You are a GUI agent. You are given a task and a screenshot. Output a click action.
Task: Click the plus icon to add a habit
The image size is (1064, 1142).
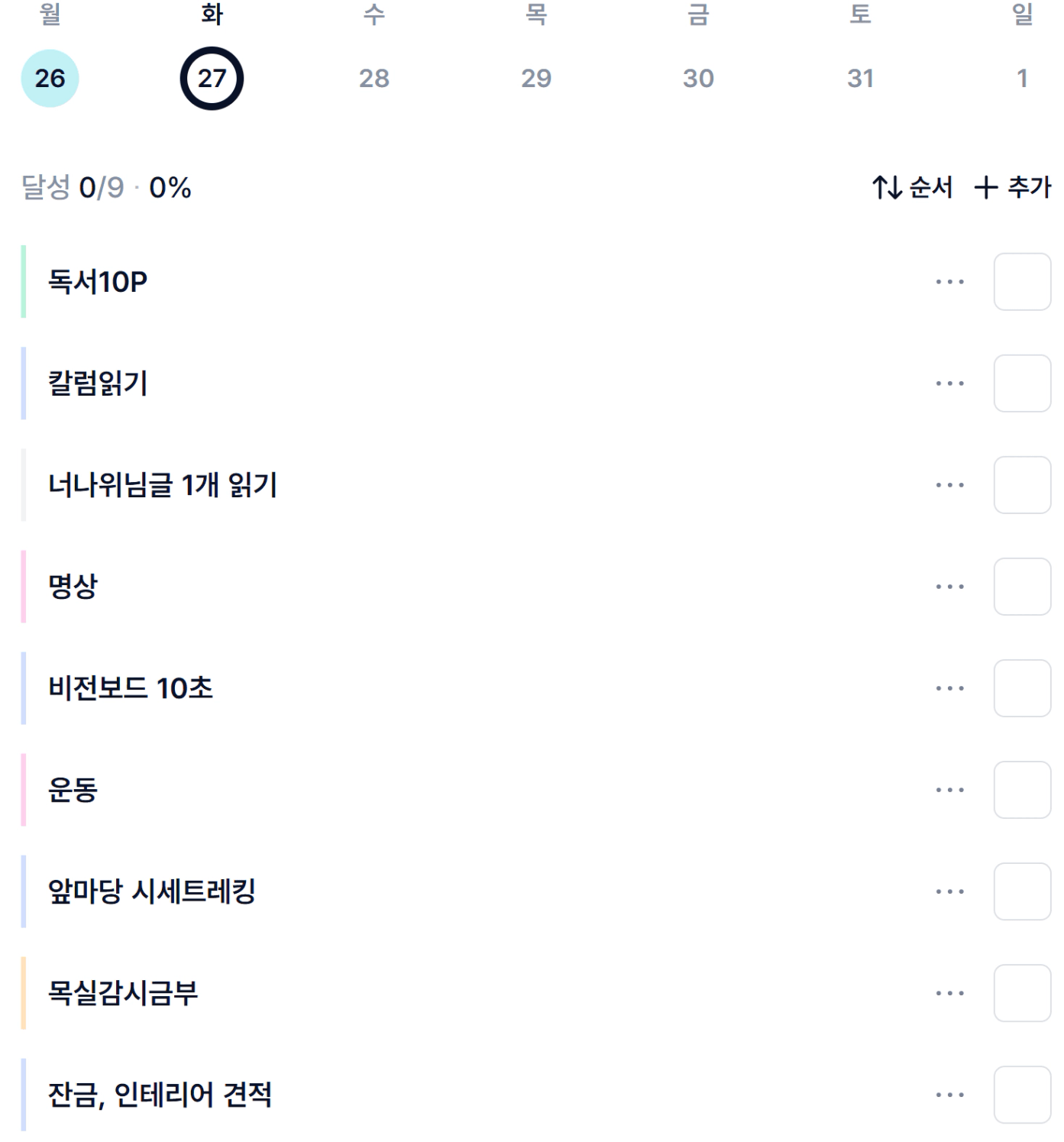click(985, 187)
